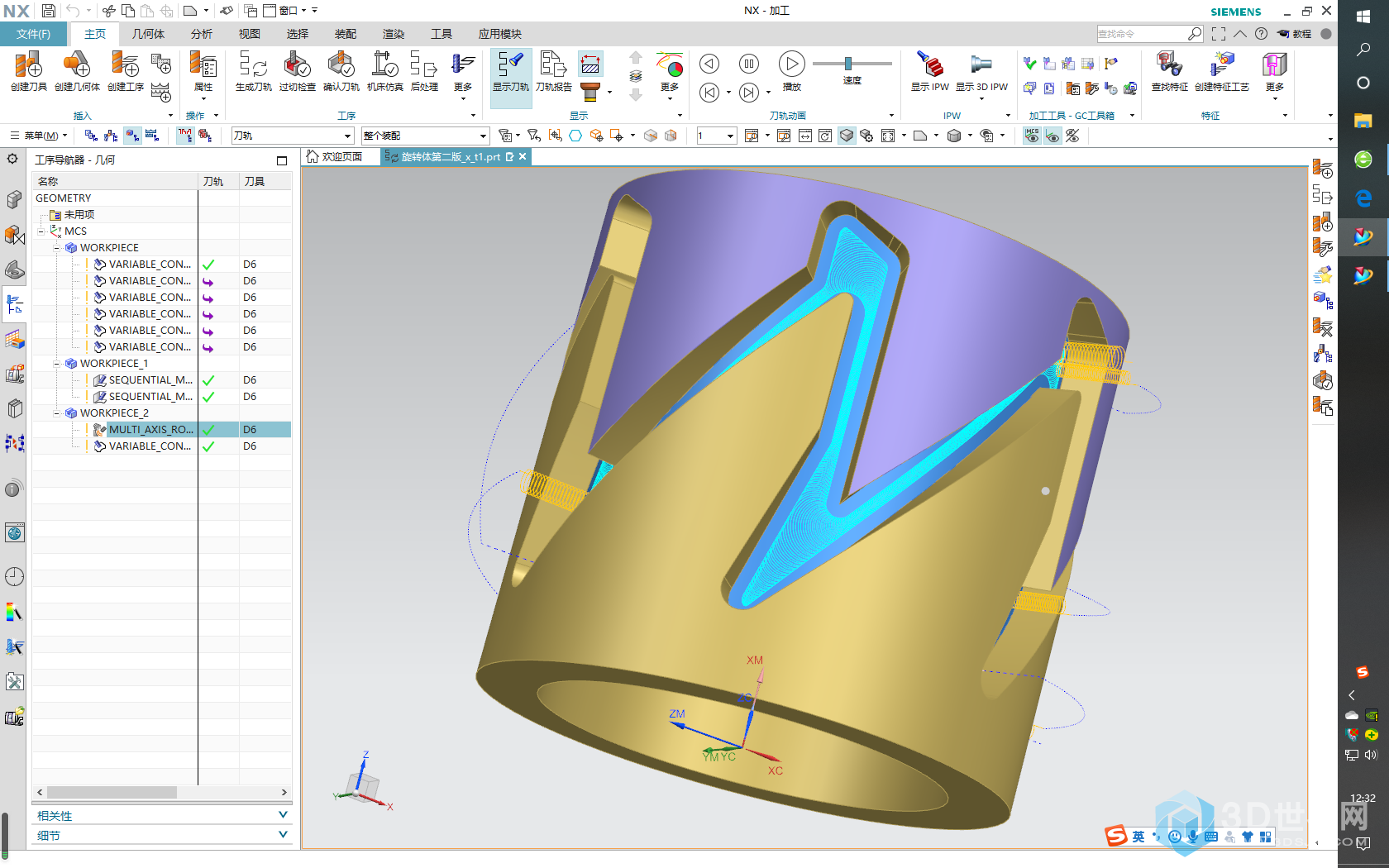Adjust the animation speed (速度) slider
1389x868 pixels.
point(848,64)
